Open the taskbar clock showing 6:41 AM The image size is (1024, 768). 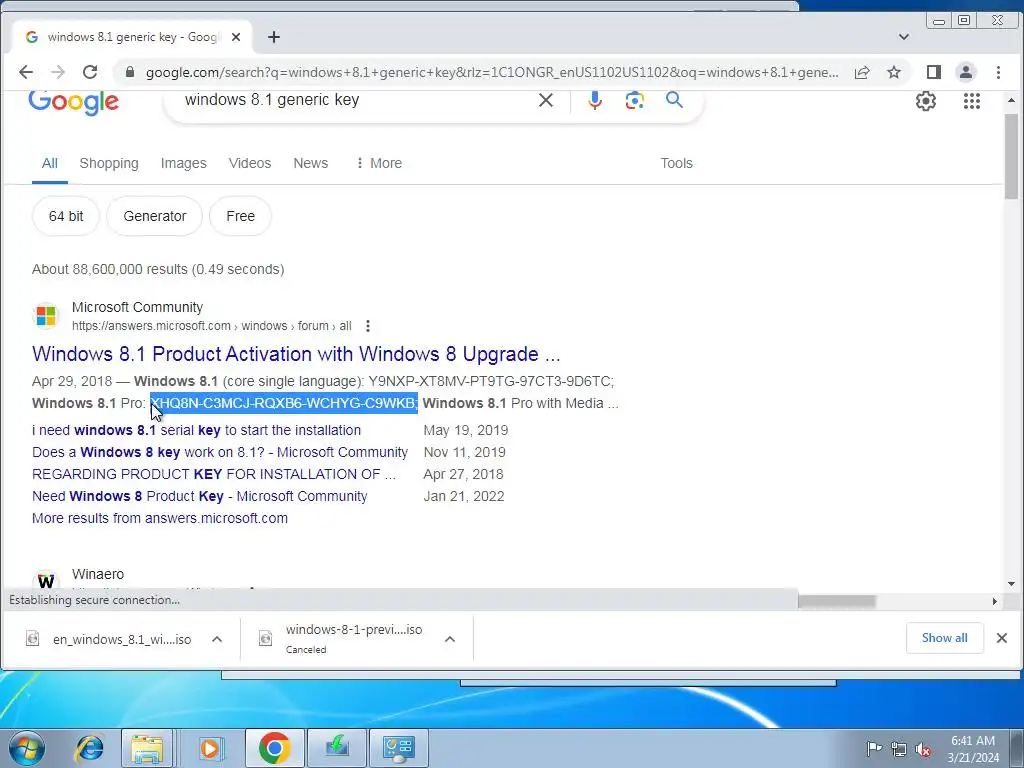pos(973,749)
